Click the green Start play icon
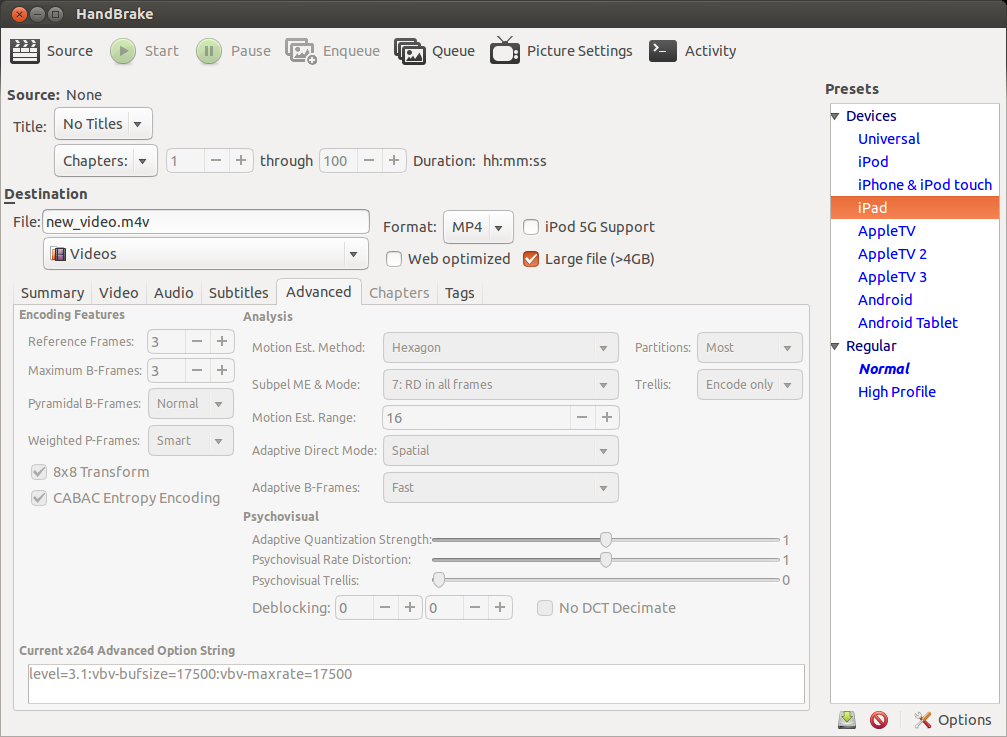This screenshot has height=737, width=1007. [123, 51]
